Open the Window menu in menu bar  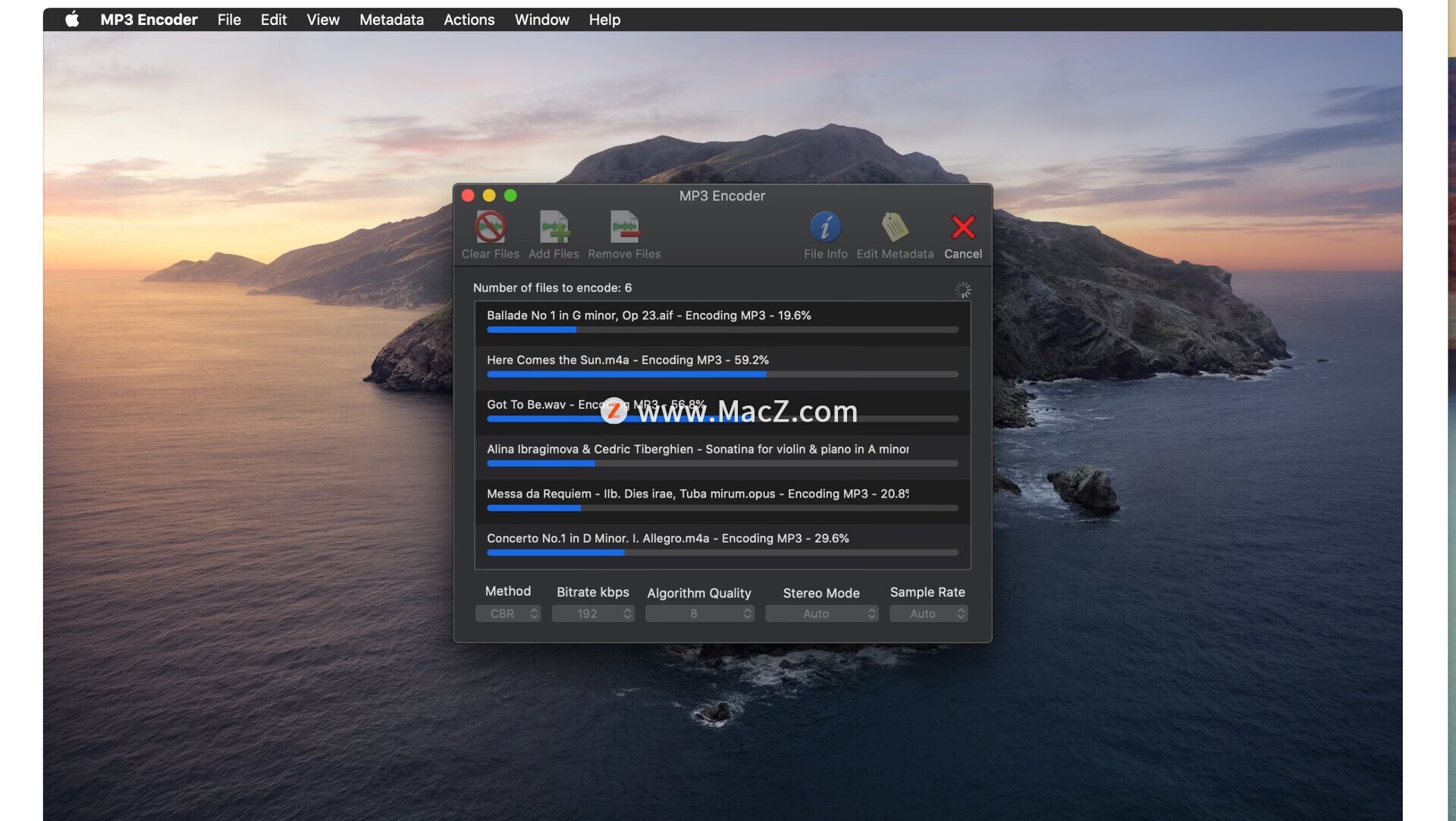point(541,20)
